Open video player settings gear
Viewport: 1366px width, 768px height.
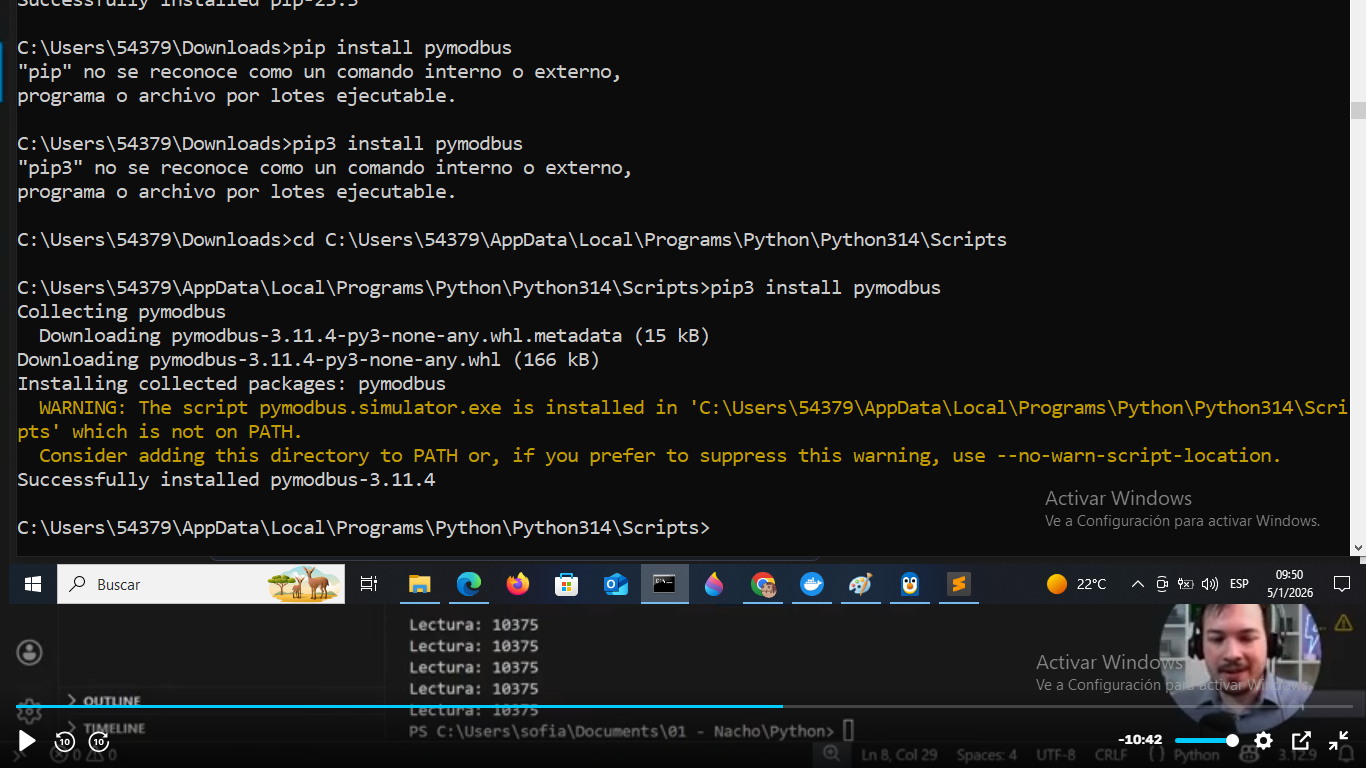1264,741
